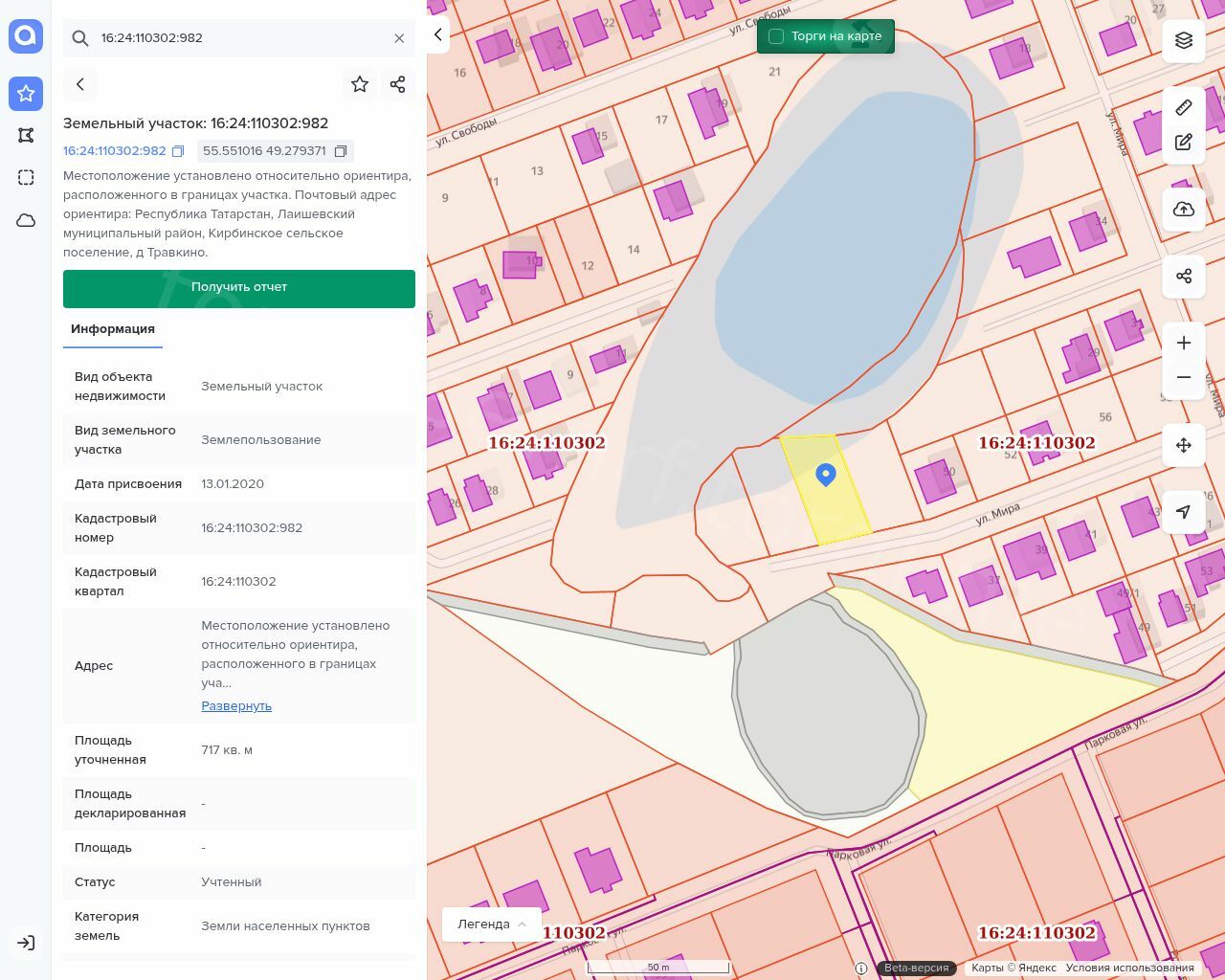
Task: Collapse the left information panel
Action: coord(438,35)
